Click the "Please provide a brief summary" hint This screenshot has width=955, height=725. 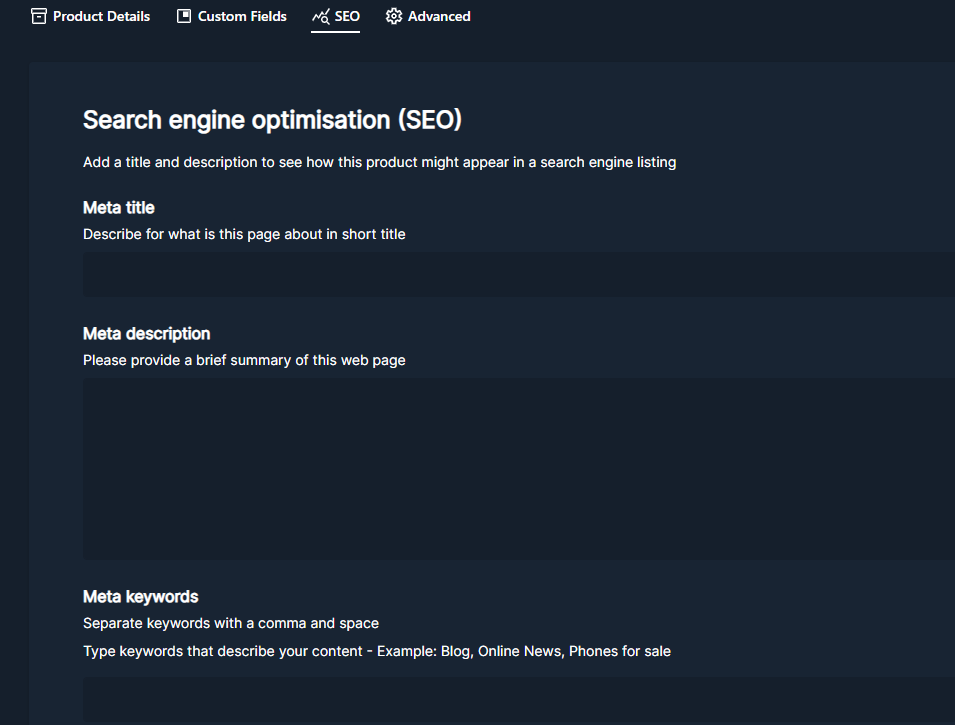(x=244, y=360)
